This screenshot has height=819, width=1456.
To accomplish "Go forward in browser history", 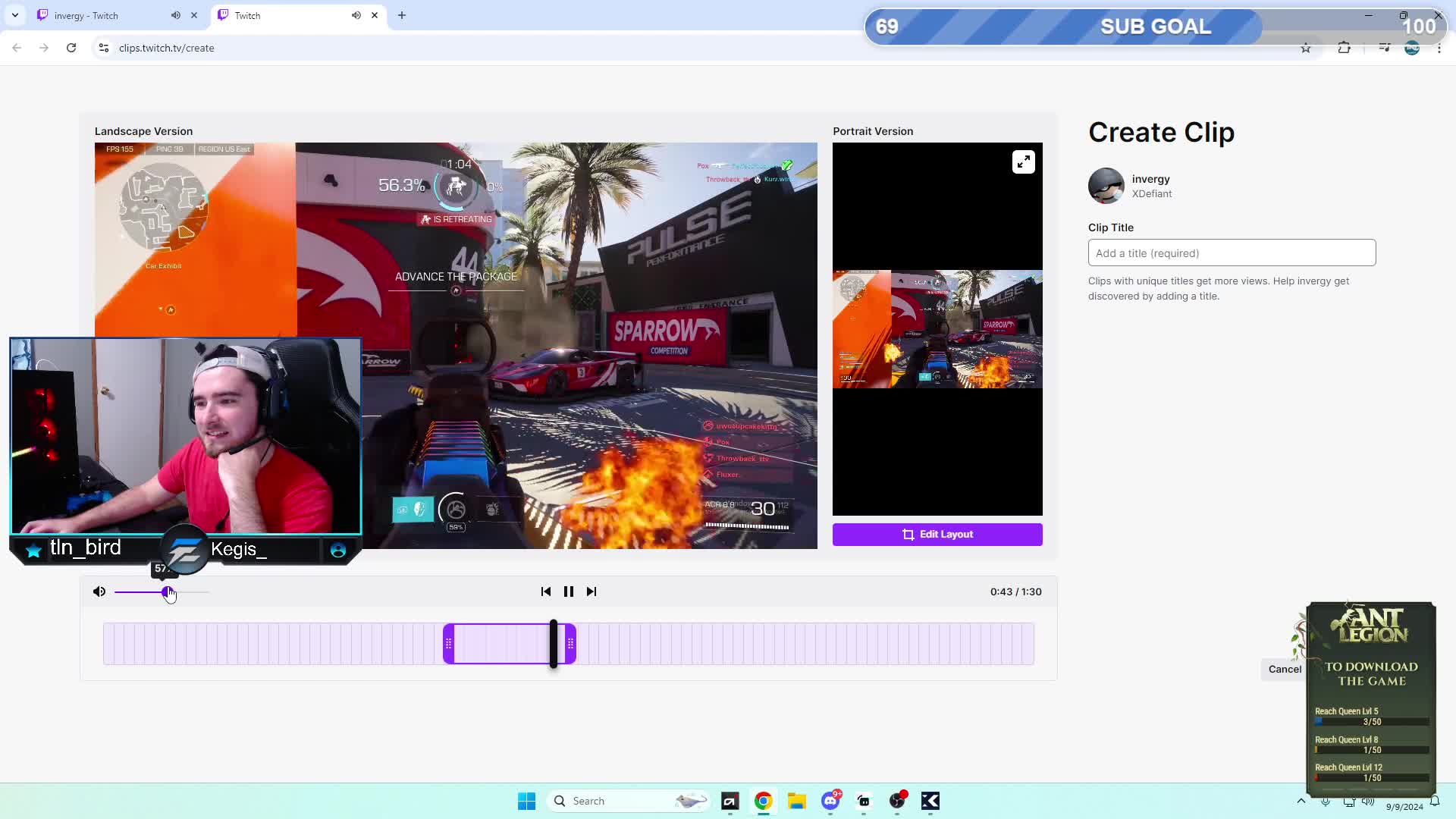I will point(44,48).
